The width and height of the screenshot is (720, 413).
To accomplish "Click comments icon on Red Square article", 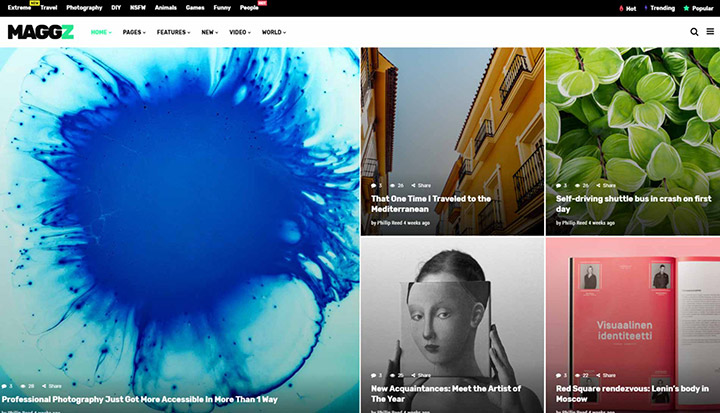I will coord(561,375).
